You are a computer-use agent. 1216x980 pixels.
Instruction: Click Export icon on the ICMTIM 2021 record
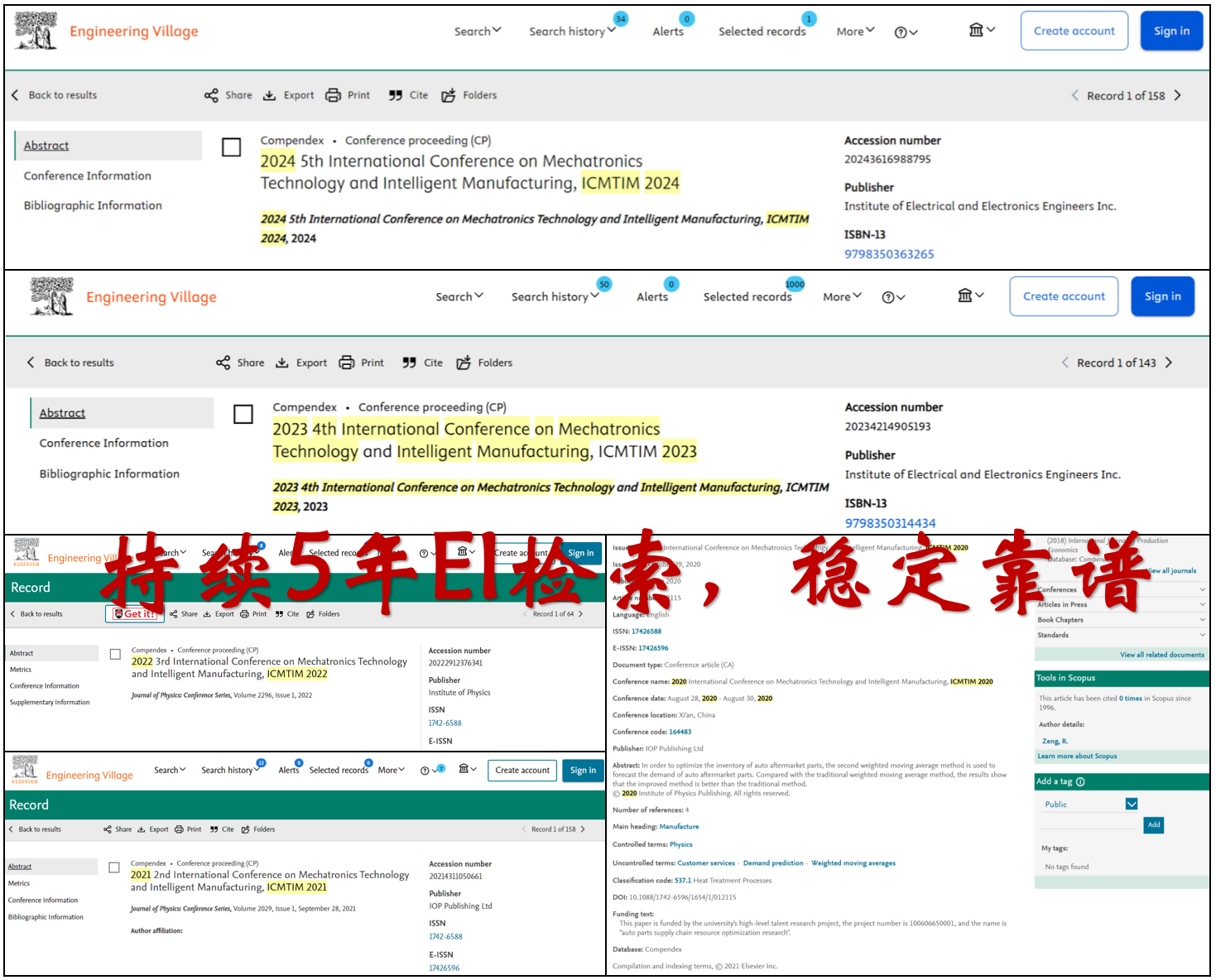(142, 829)
